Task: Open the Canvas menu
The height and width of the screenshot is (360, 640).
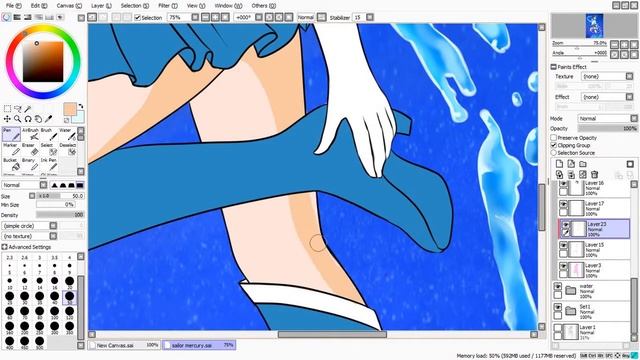Action: (x=69, y=6)
